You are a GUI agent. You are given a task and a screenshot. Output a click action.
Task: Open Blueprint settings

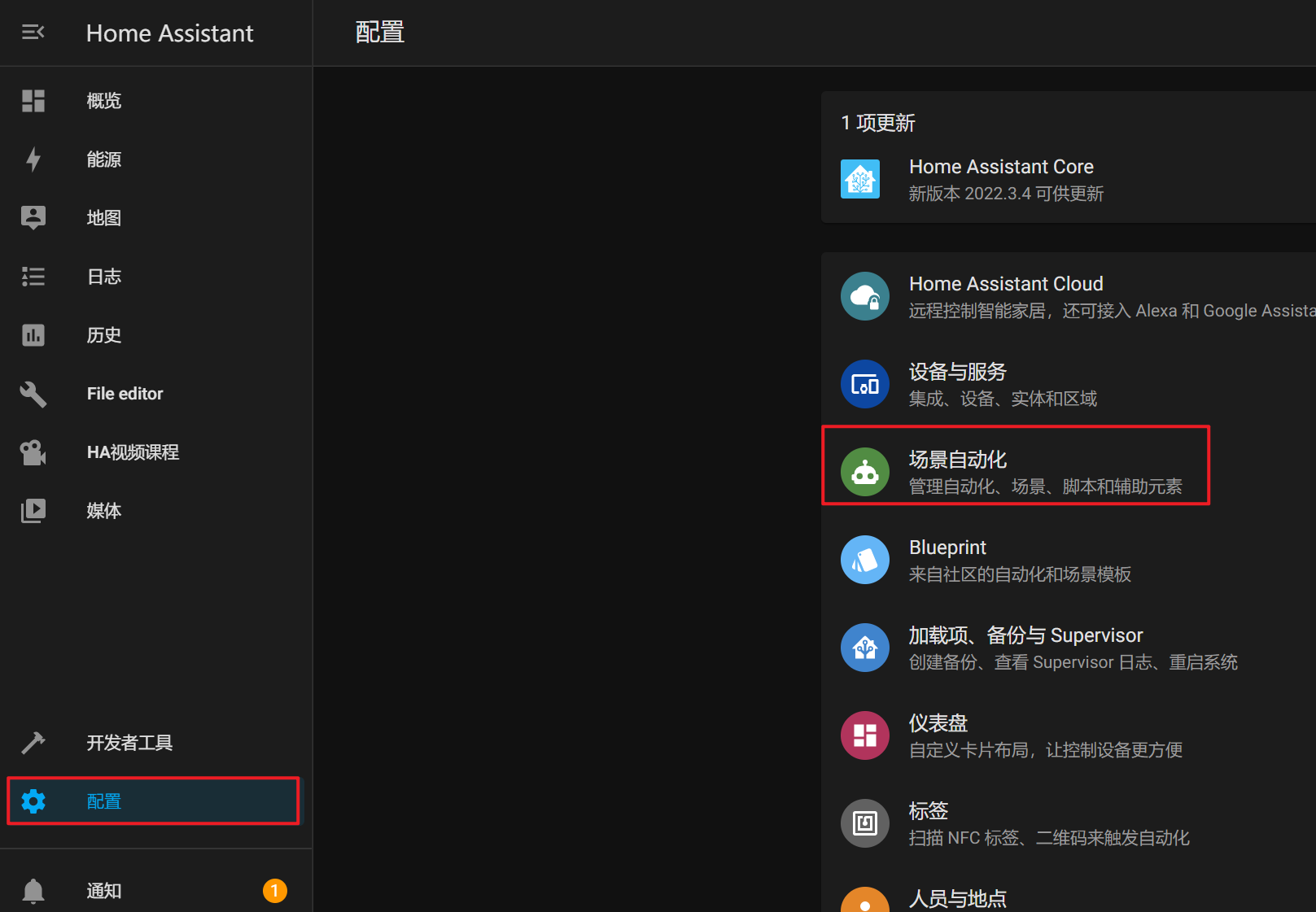pos(1069,560)
